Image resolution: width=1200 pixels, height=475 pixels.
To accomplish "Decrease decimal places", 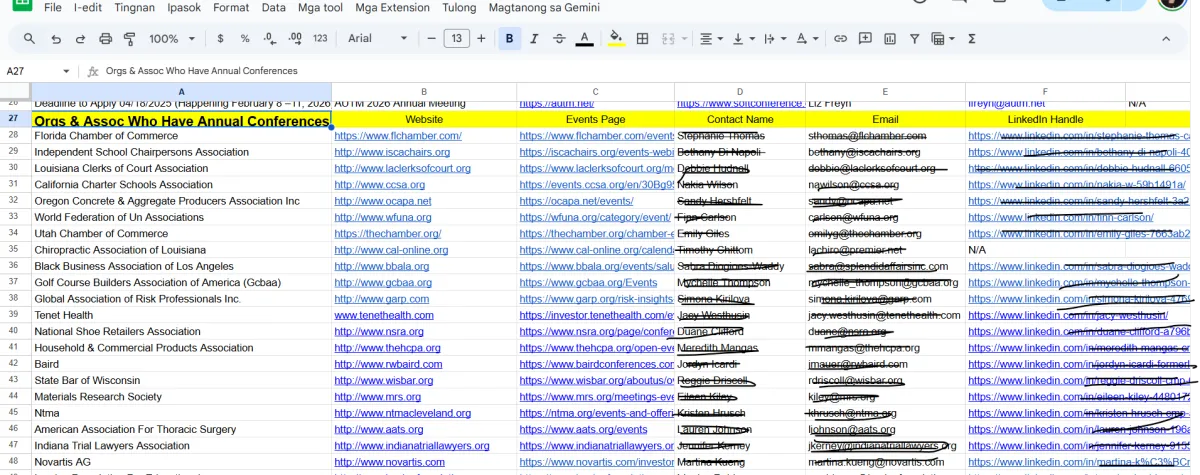I will [x=269, y=39].
